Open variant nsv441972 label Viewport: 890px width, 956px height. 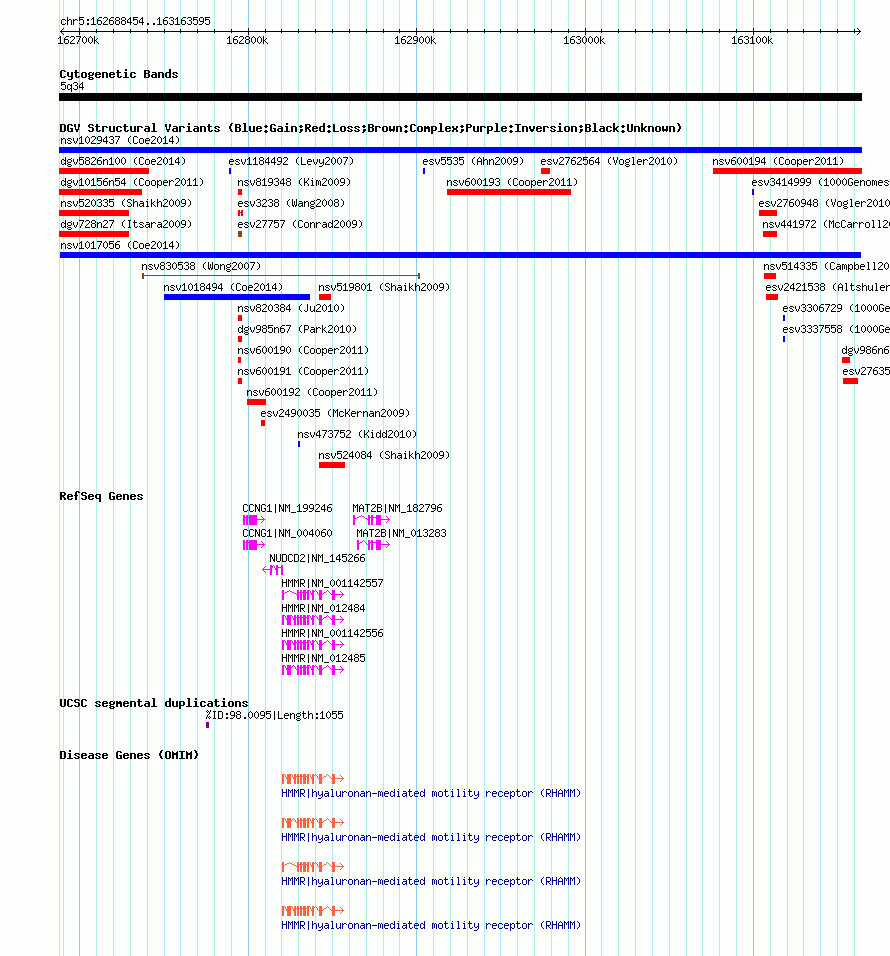pyautogui.click(x=825, y=224)
